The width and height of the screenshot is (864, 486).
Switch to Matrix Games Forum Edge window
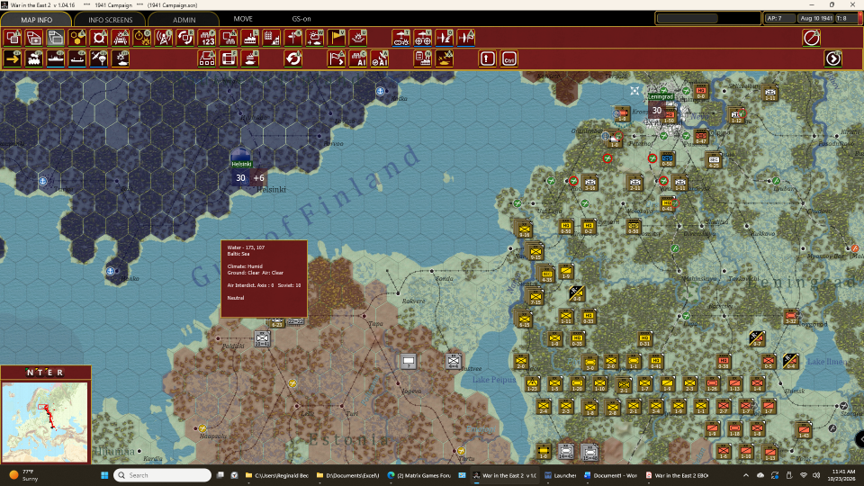(419, 475)
